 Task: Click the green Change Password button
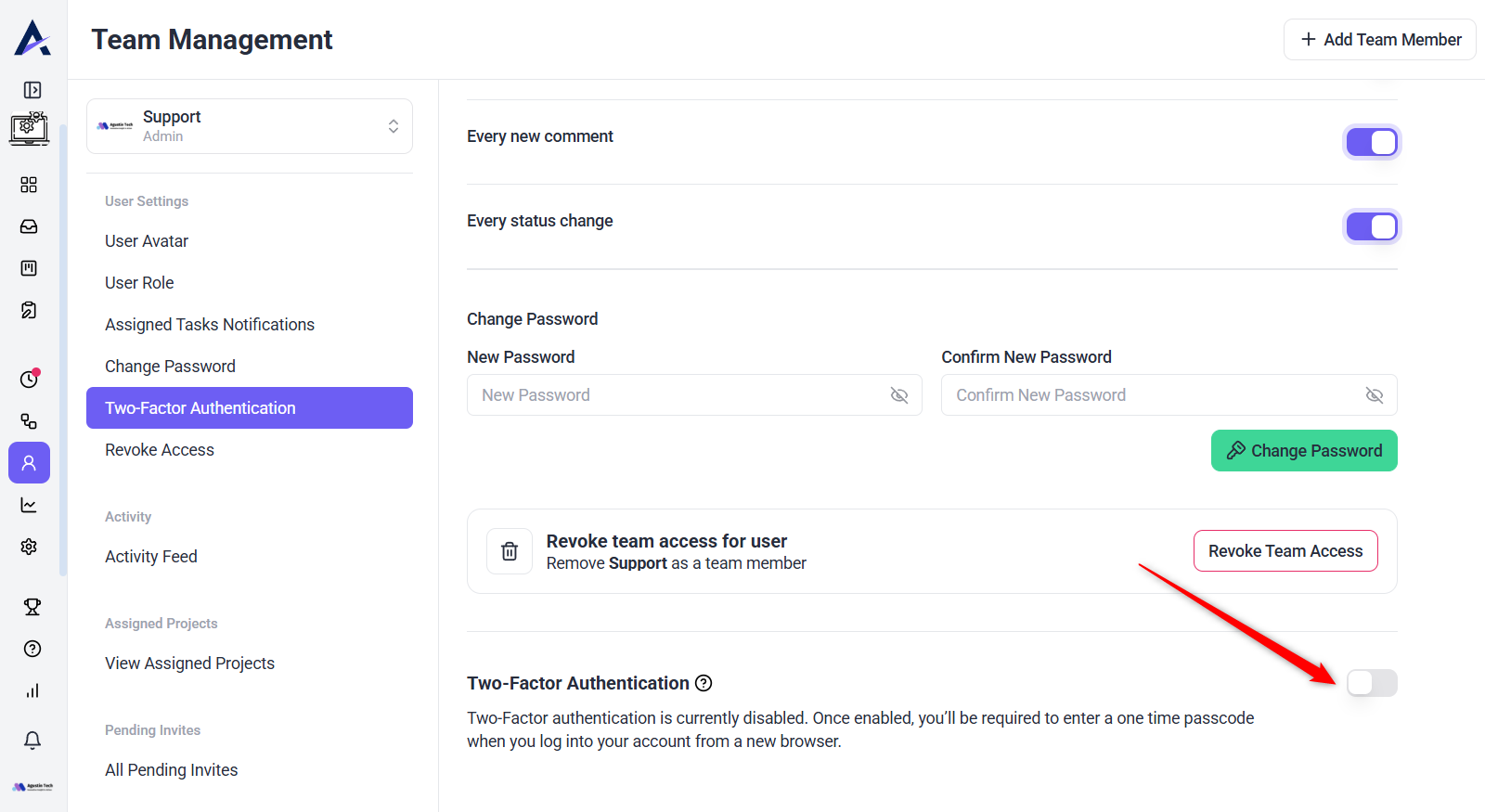click(1303, 451)
